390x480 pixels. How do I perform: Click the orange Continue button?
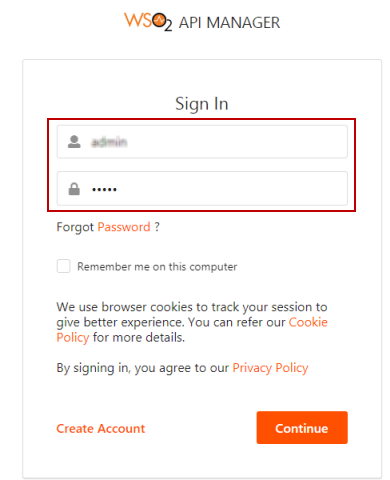tap(302, 428)
